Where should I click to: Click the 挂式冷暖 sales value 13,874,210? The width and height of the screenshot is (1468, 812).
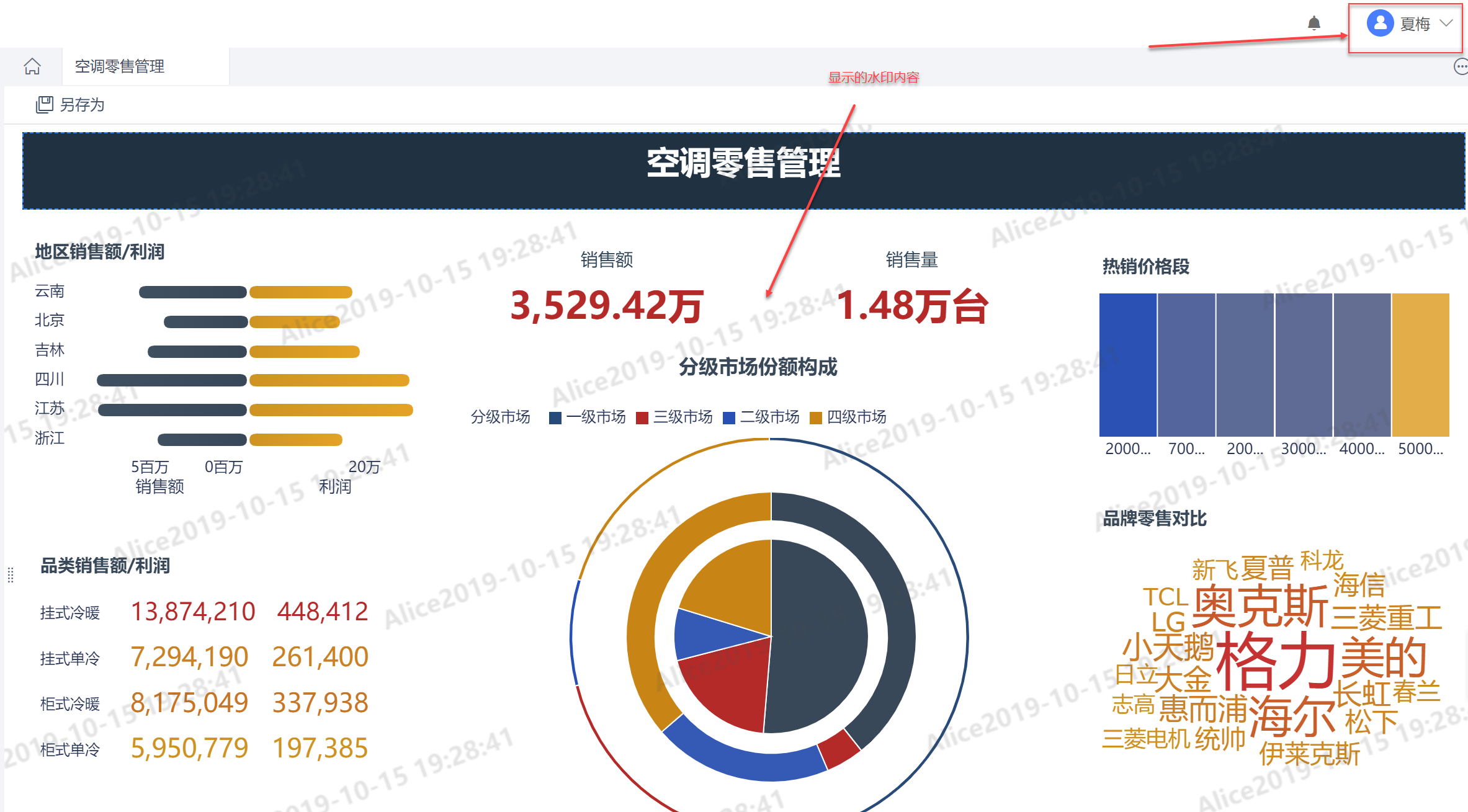pos(192,612)
